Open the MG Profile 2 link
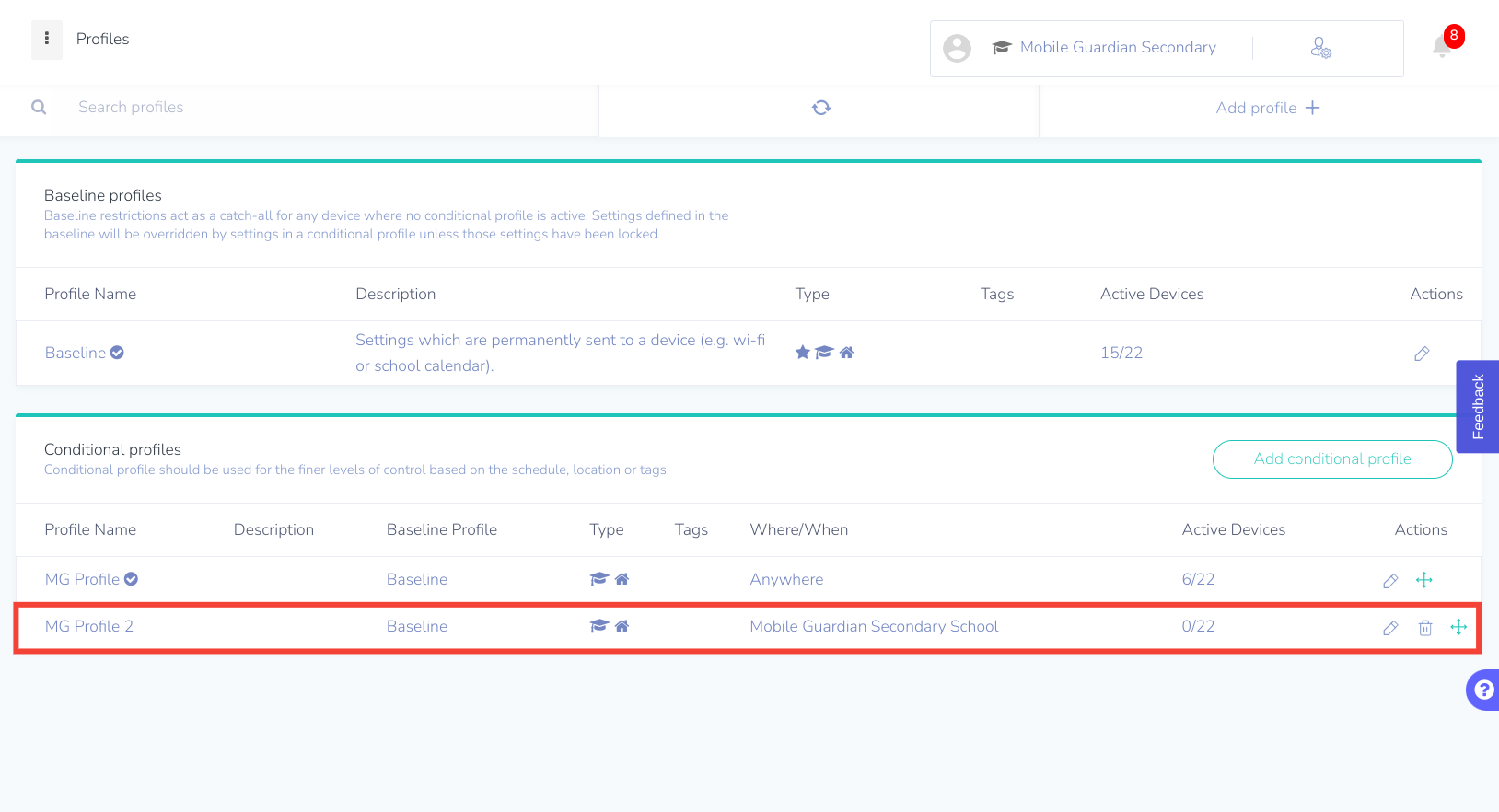 [89, 626]
